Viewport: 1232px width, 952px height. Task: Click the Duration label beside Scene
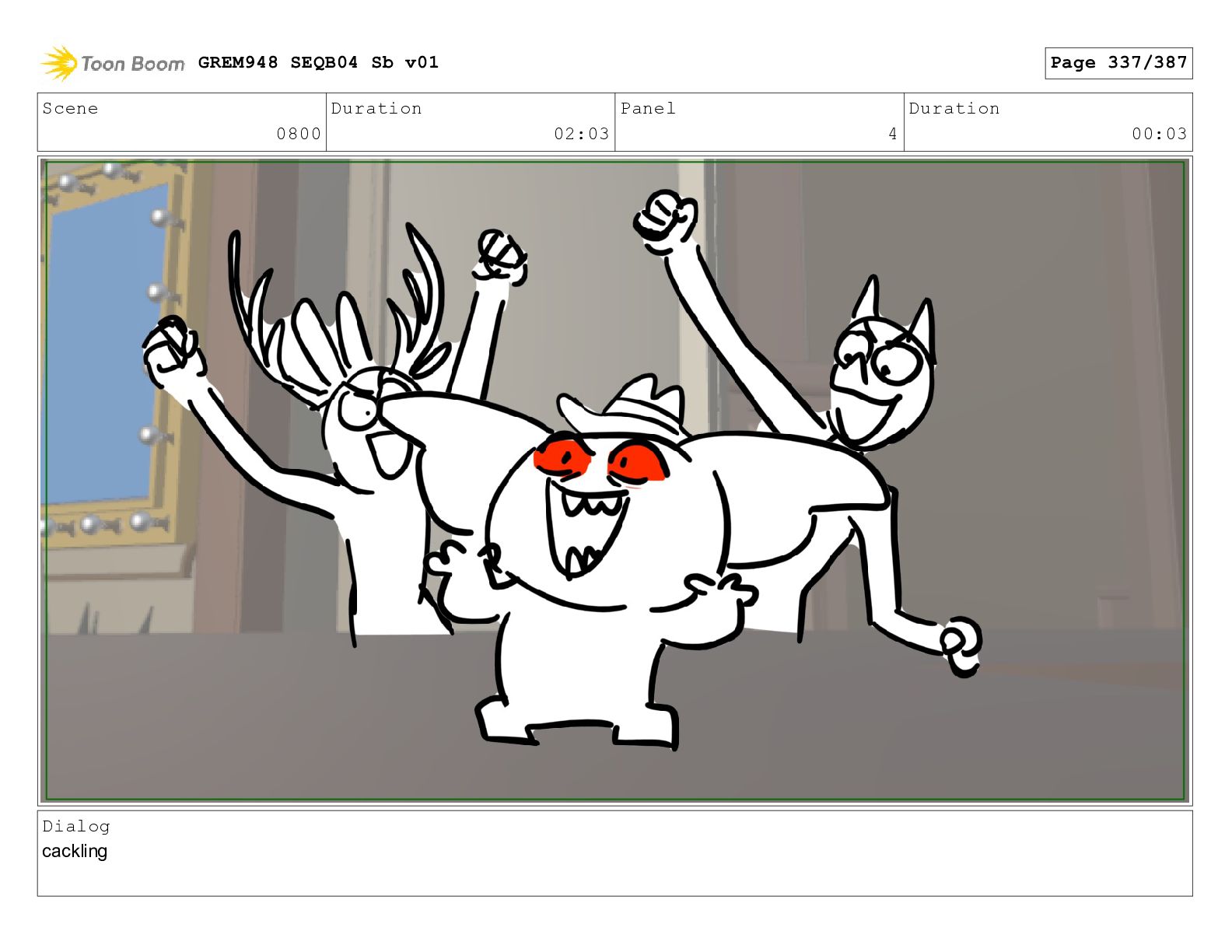pos(376,108)
